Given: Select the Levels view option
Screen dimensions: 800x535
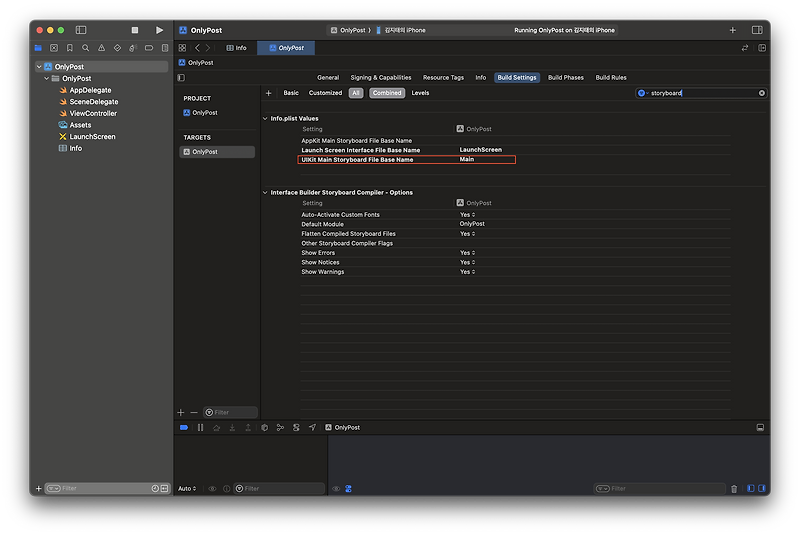Looking at the screenshot, I should (420, 93).
